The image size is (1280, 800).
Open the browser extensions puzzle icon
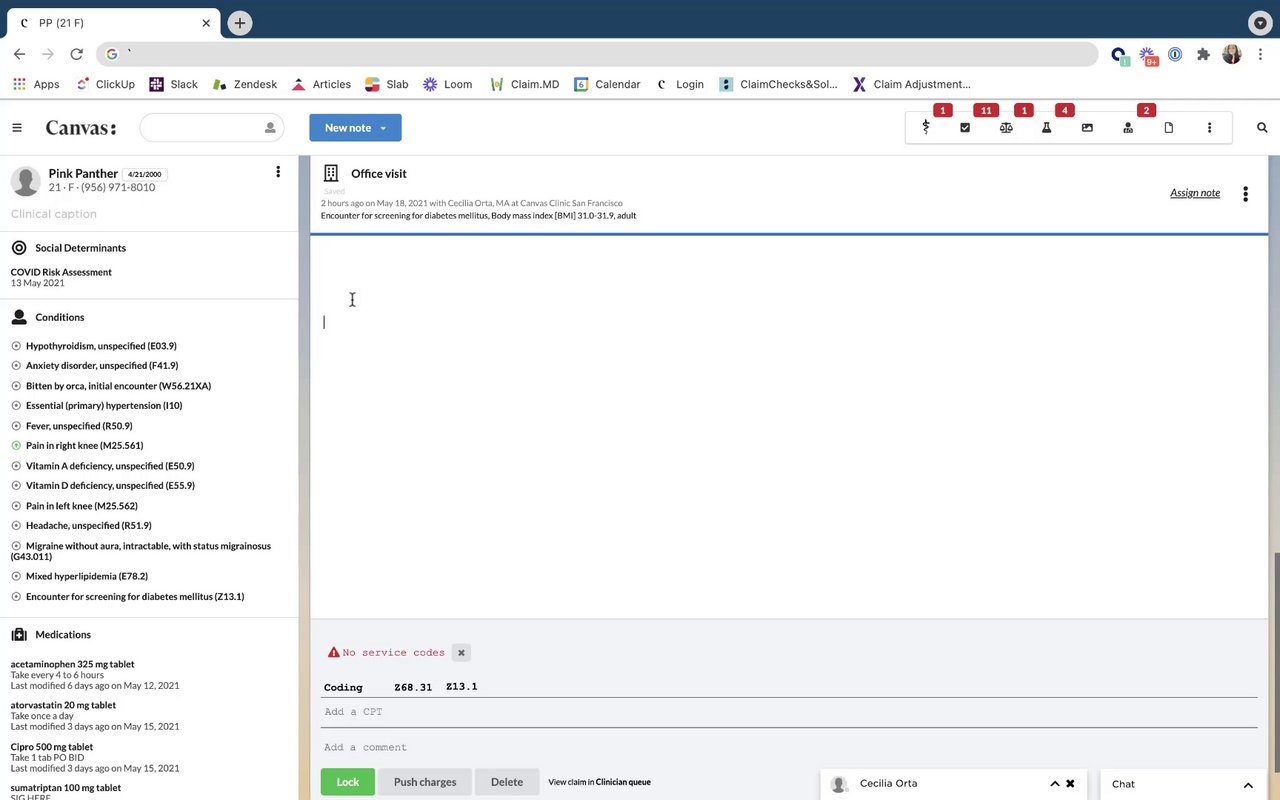(x=1203, y=54)
